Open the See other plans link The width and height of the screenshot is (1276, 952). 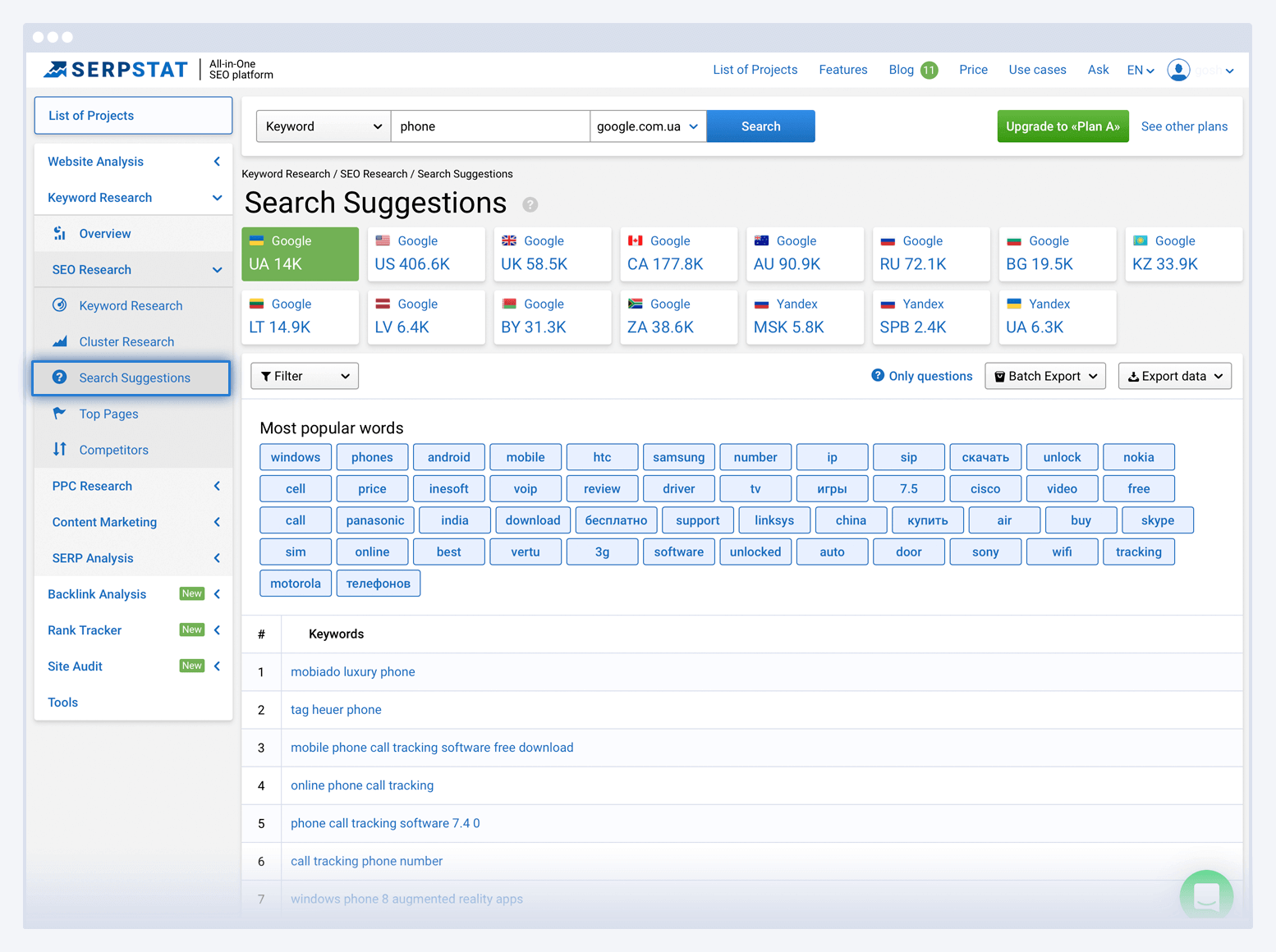(x=1184, y=126)
